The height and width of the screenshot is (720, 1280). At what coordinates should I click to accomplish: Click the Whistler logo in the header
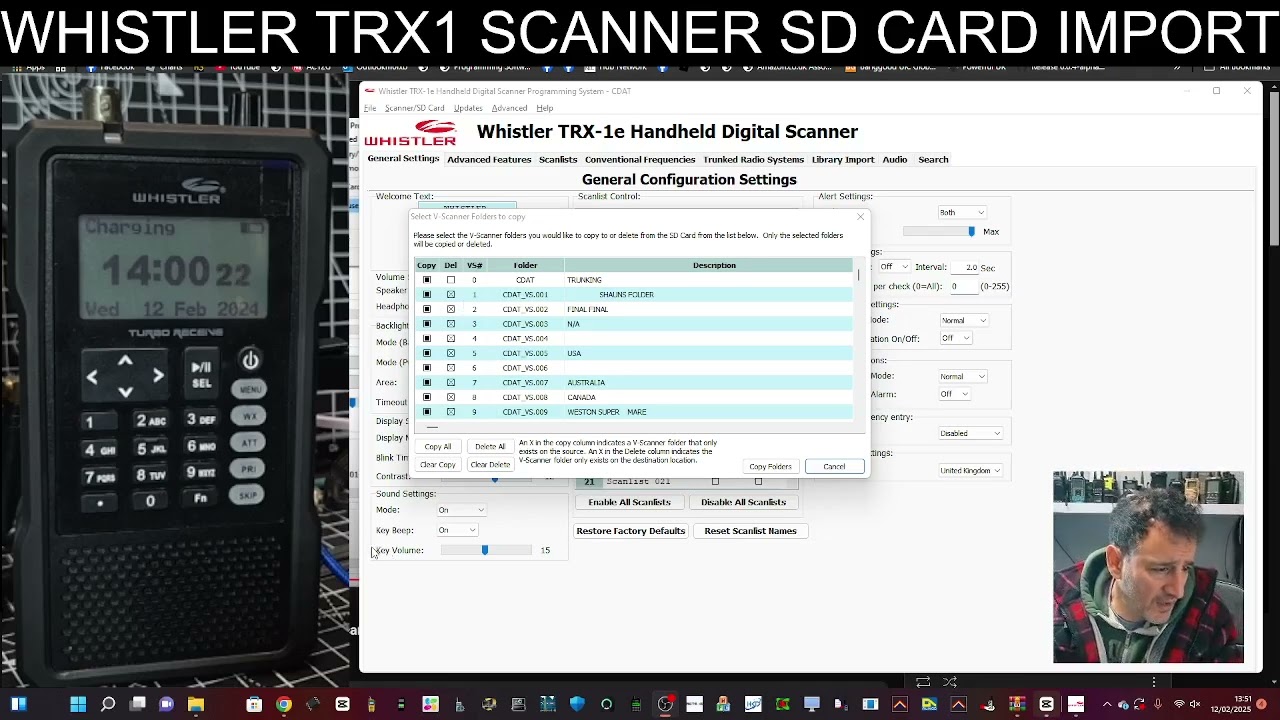pyautogui.click(x=410, y=133)
